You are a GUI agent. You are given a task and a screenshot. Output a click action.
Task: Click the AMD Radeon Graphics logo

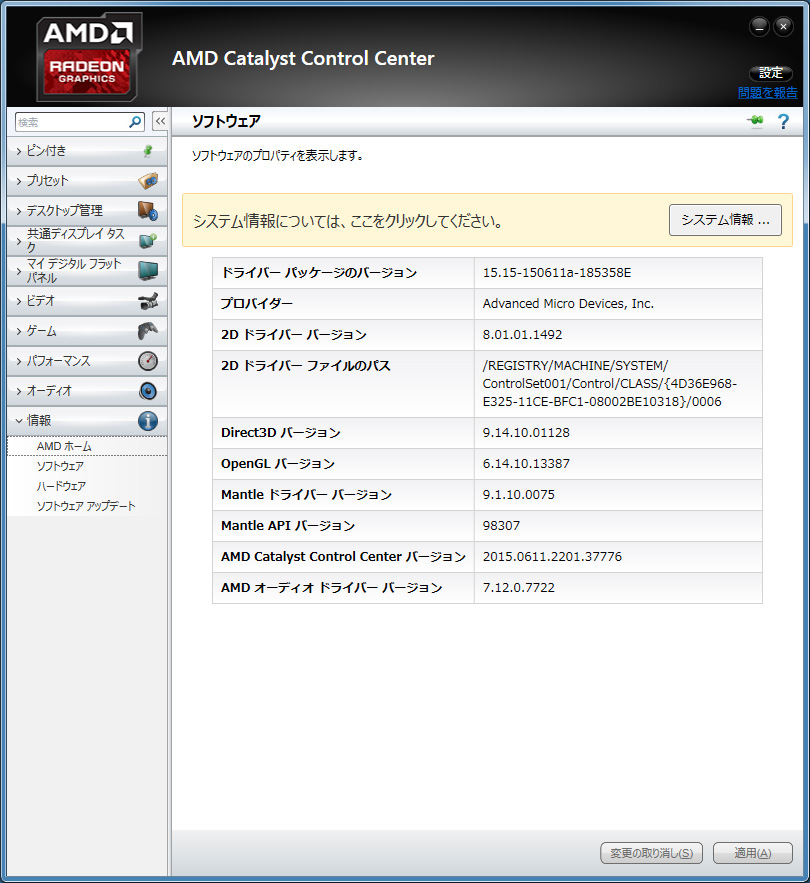pos(88,57)
